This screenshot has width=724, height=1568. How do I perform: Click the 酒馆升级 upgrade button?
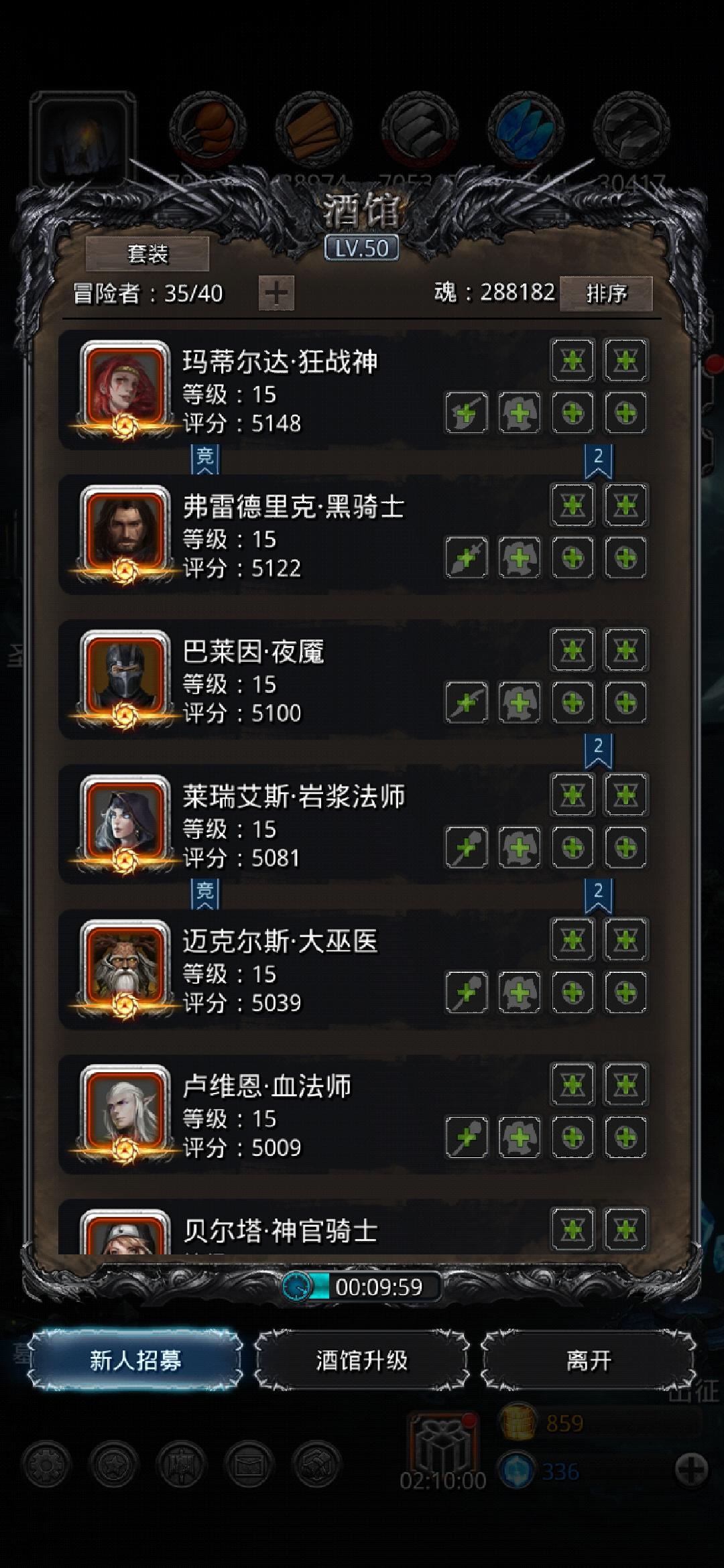coord(362,1360)
